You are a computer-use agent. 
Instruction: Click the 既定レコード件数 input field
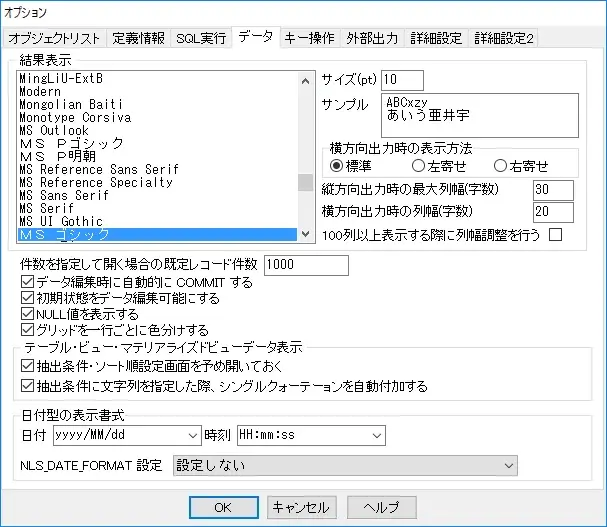(x=305, y=265)
